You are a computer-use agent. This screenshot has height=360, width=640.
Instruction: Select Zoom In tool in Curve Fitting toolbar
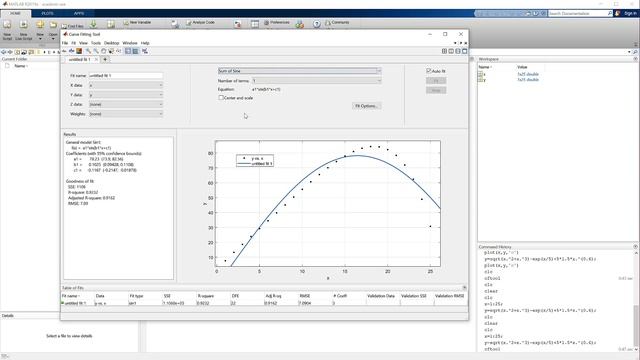88,51
